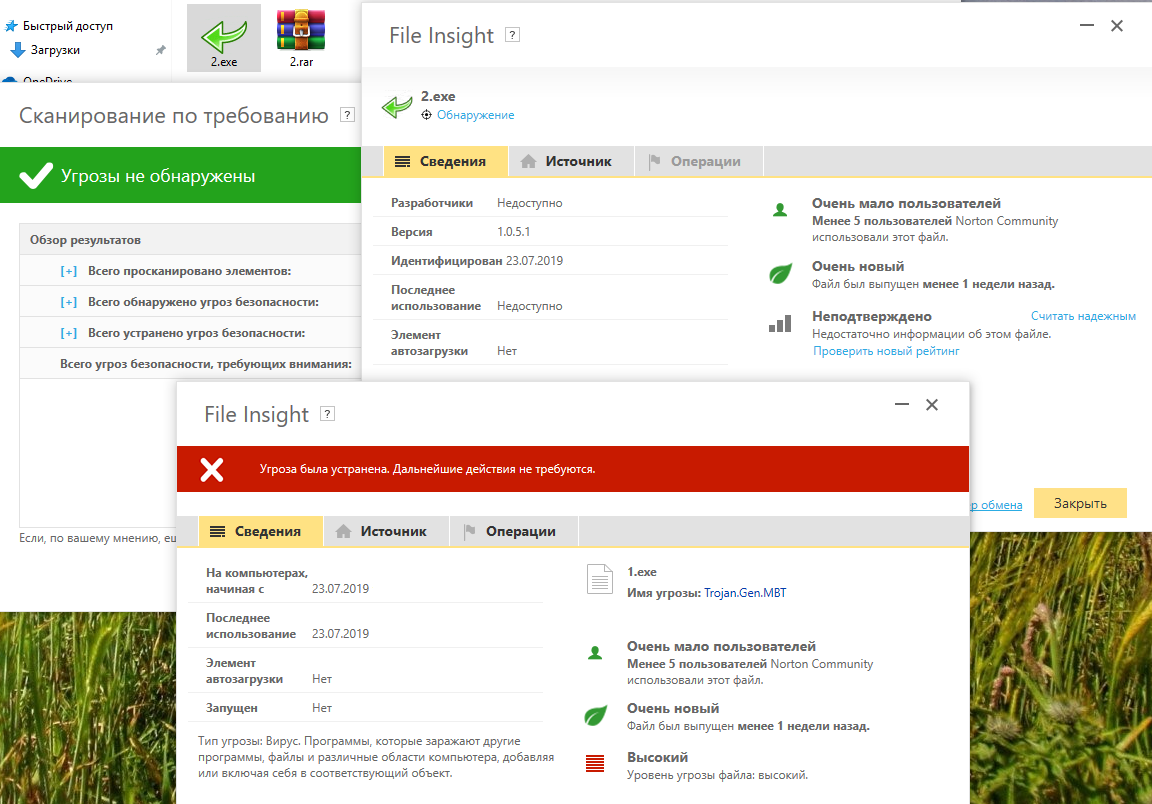
Task: Click the Угрозы не обнаружены banner text
Action: tap(158, 176)
